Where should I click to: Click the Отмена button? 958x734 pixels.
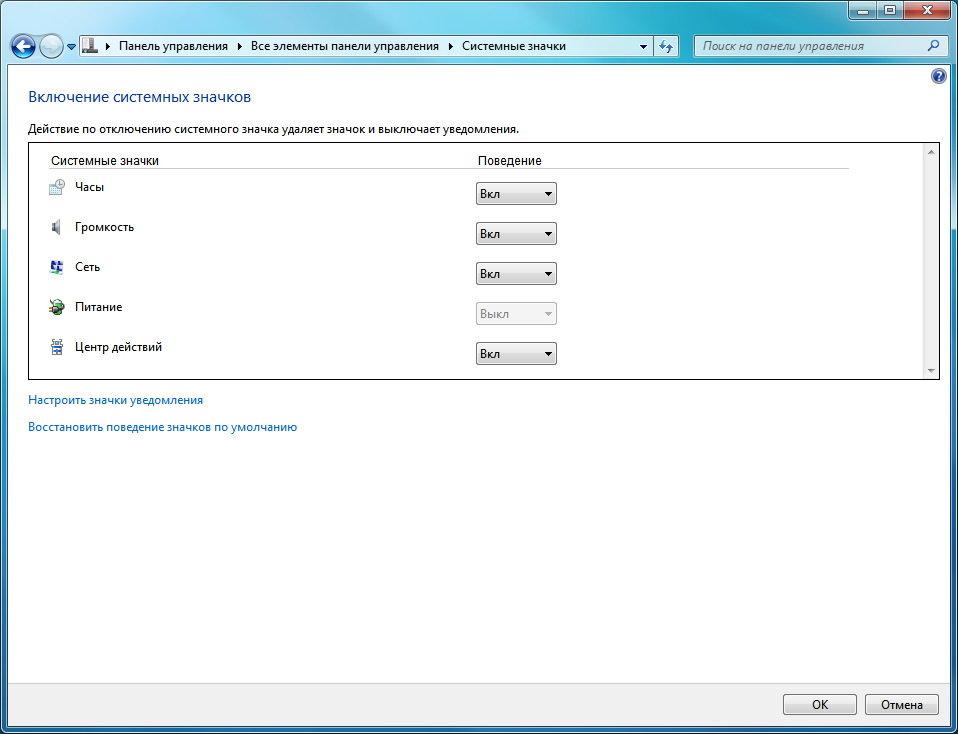point(902,705)
